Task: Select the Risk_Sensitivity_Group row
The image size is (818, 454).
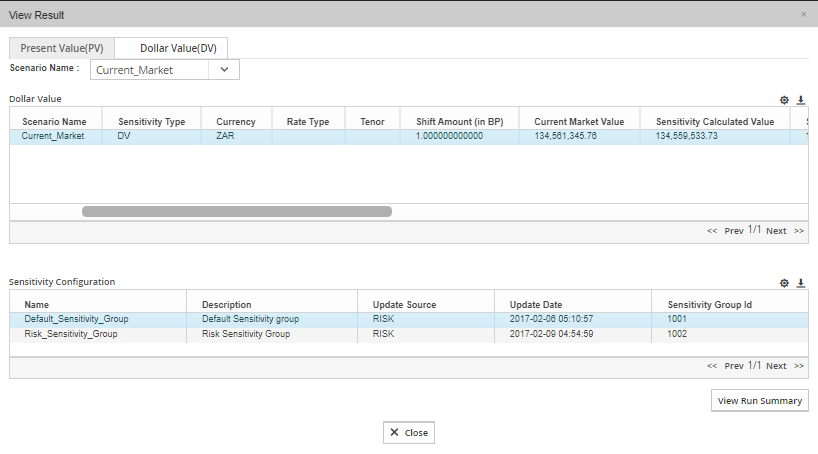Action: (71, 334)
